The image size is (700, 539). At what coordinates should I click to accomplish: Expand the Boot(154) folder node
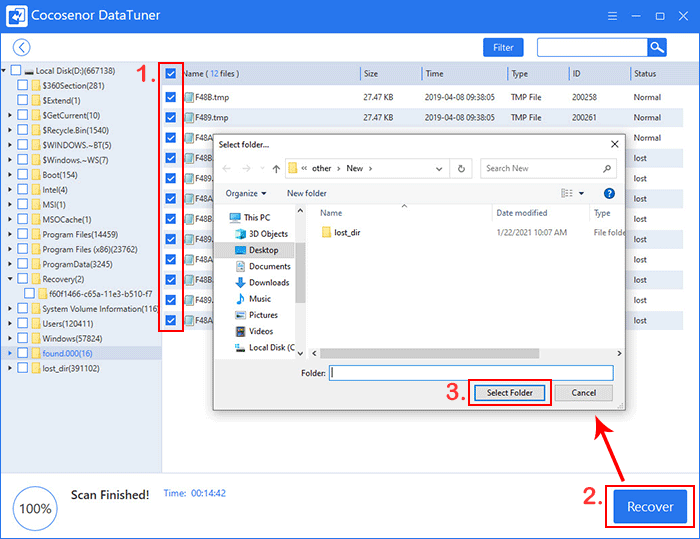[x=10, y=175]
